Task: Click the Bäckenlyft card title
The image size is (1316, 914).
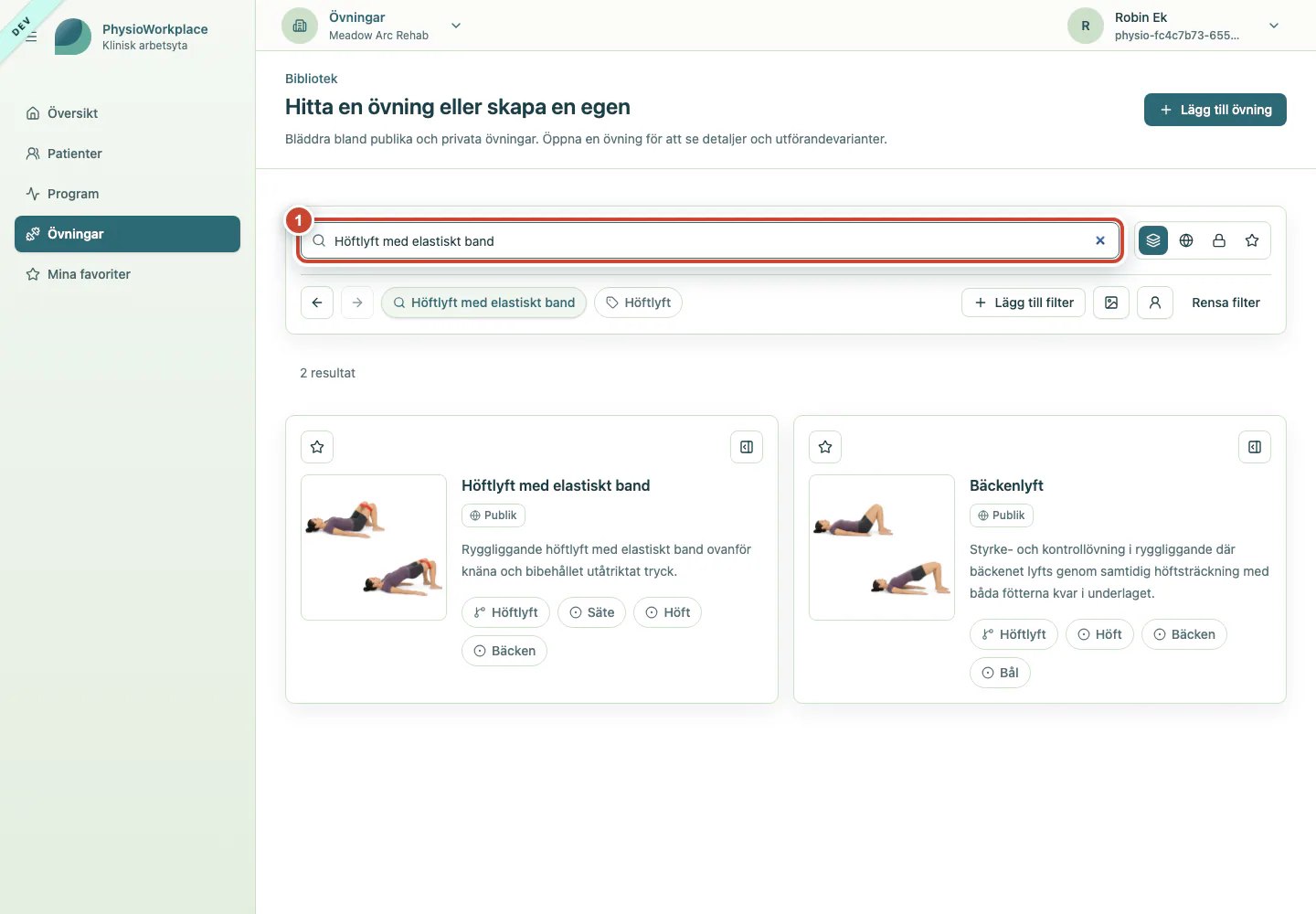Action: (1006, 485)
